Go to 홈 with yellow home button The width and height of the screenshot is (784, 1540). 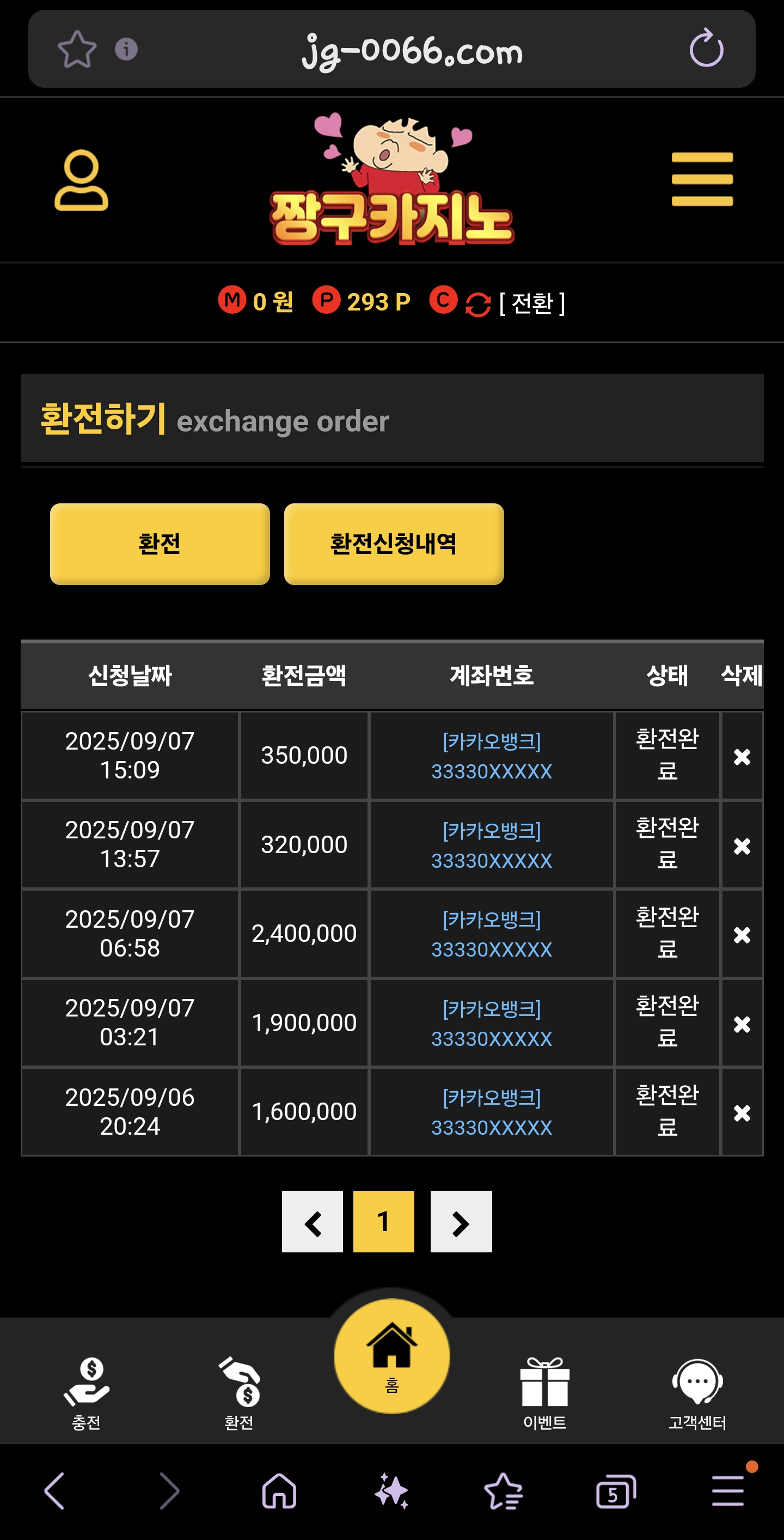(x=391, y=1356)
